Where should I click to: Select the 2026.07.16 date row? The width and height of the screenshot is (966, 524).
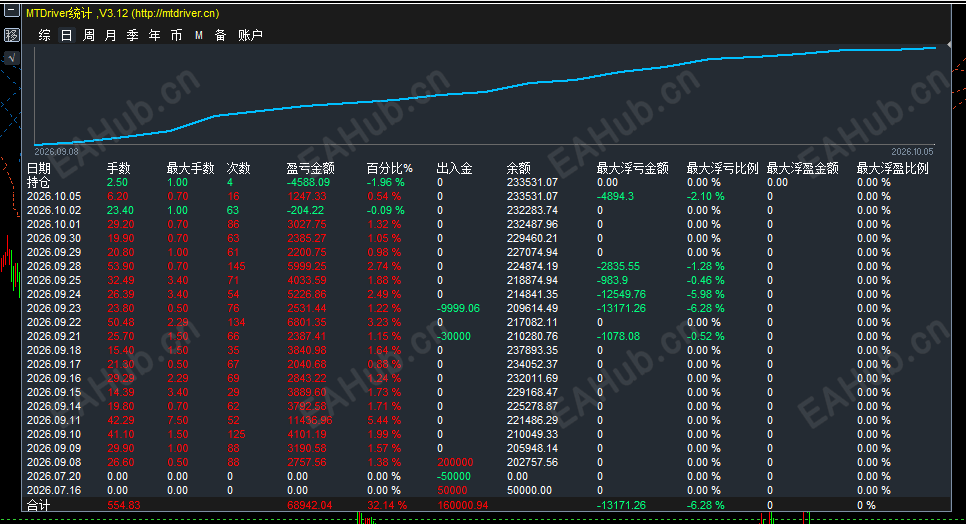tap(54, 491)
